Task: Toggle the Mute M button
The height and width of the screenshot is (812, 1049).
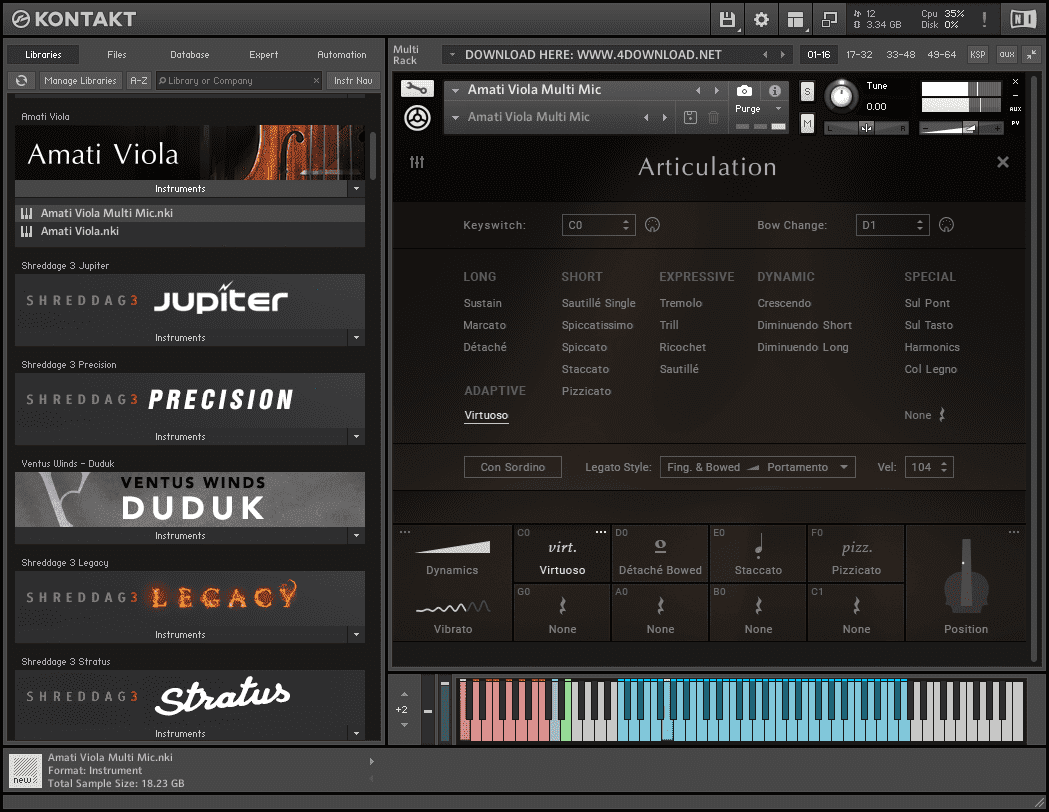Action: [807, 124]
